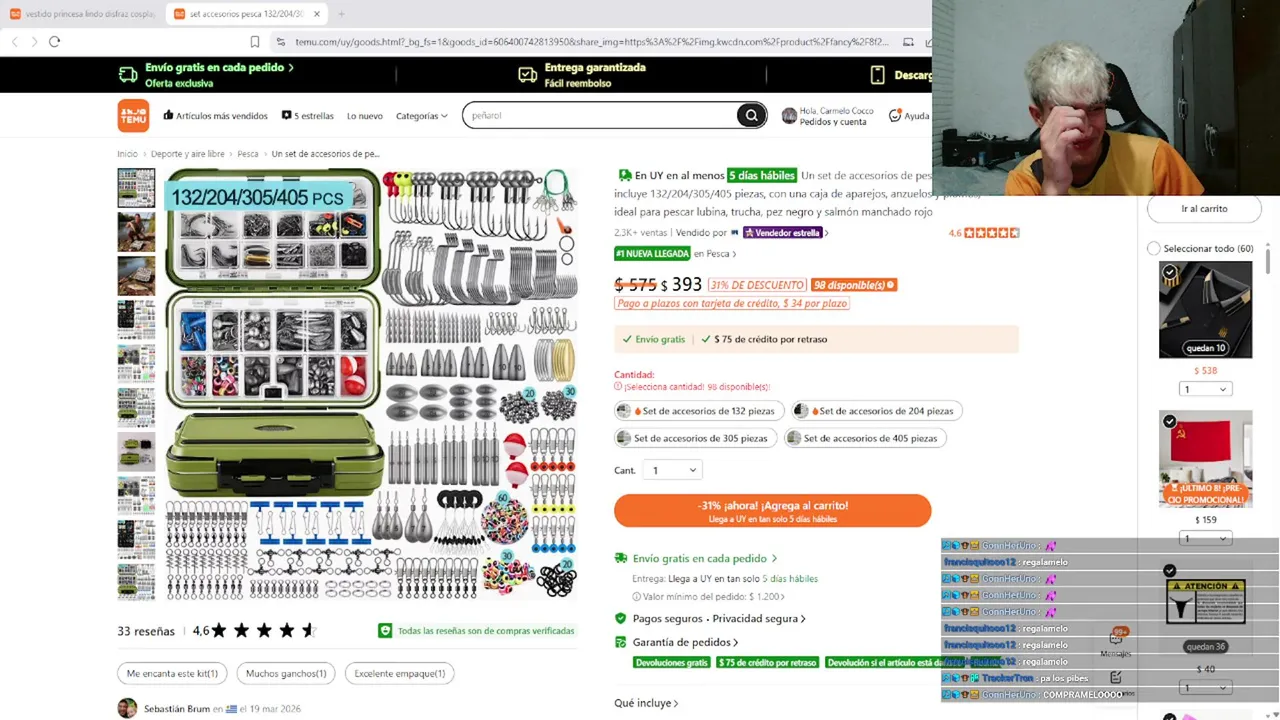The width and height of the screenshot is (1280, 720).
Task: Click the bookmark icon in address bar
Action: click(255, 41)
